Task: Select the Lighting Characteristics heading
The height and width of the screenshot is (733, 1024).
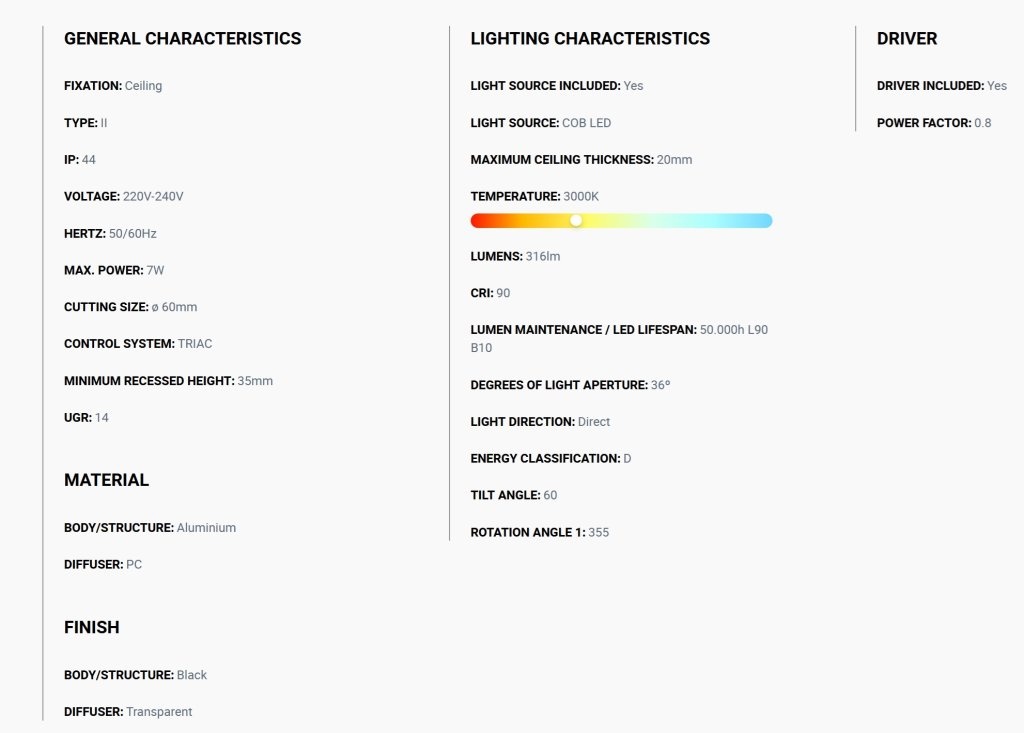Action: point(590,39)
